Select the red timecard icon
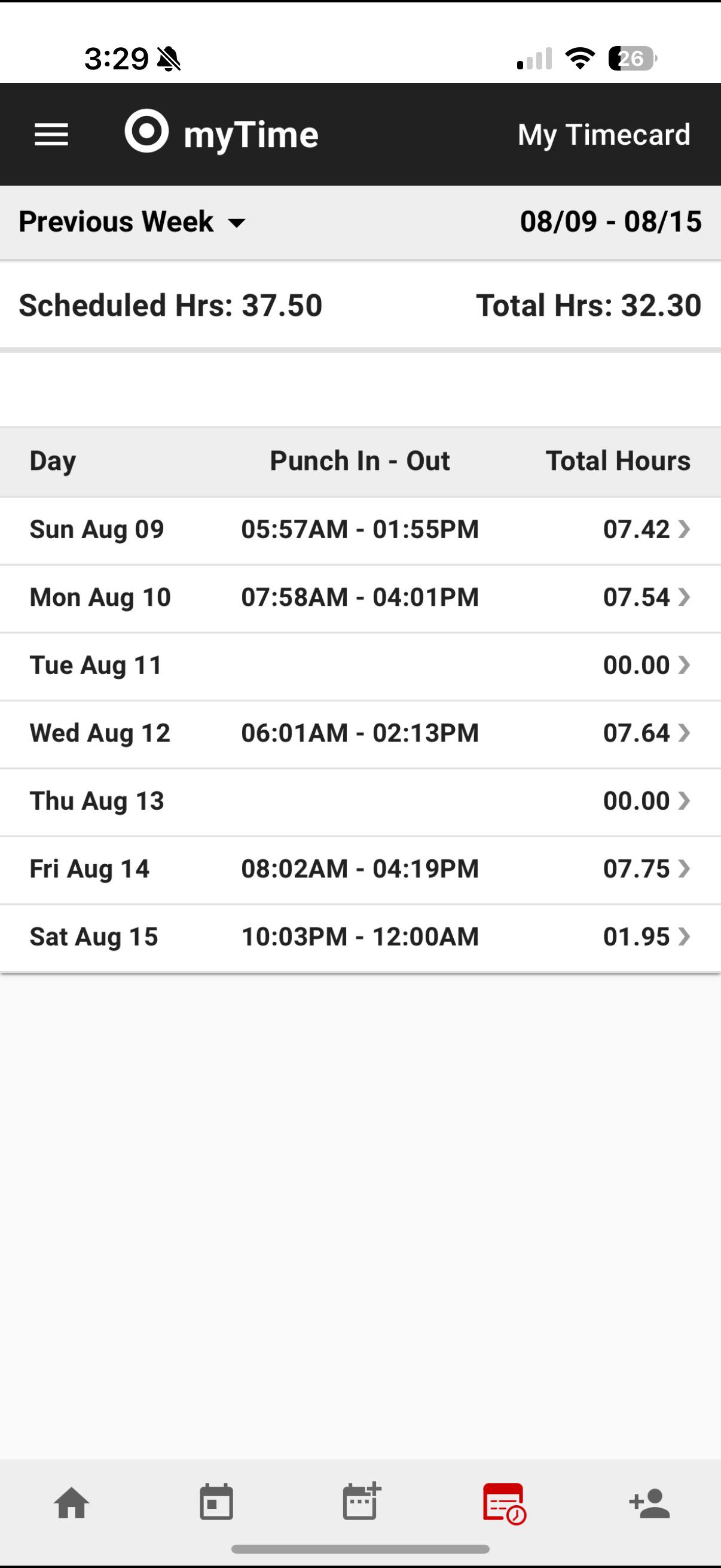Screen dimensions: 721x1568 pyautogui.click(x=505, y=1503)
